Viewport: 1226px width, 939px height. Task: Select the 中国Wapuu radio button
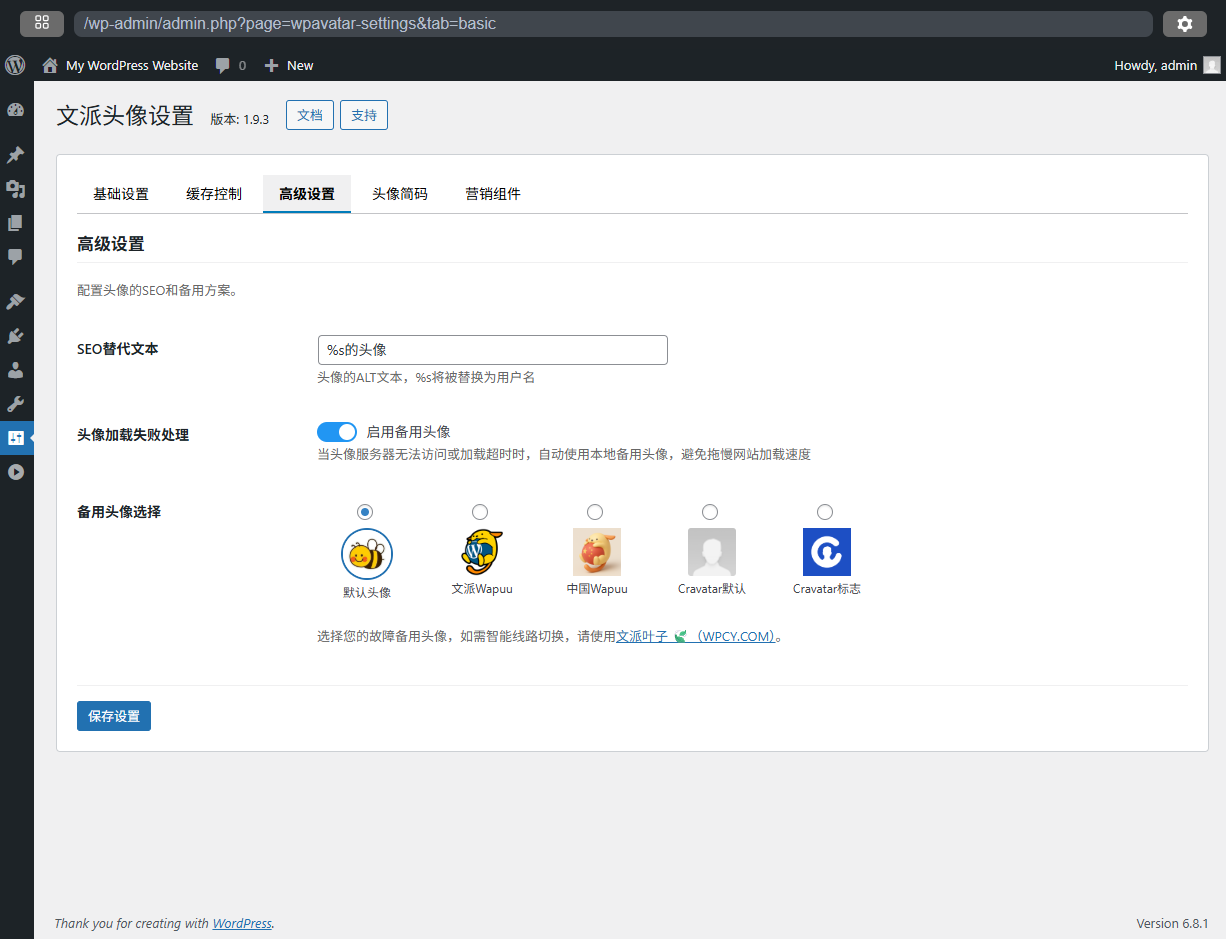[x=595, y=512]
